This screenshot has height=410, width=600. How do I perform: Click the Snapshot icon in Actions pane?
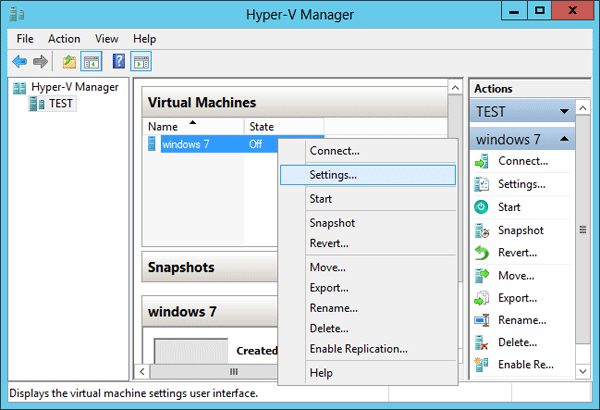point(482,230)
